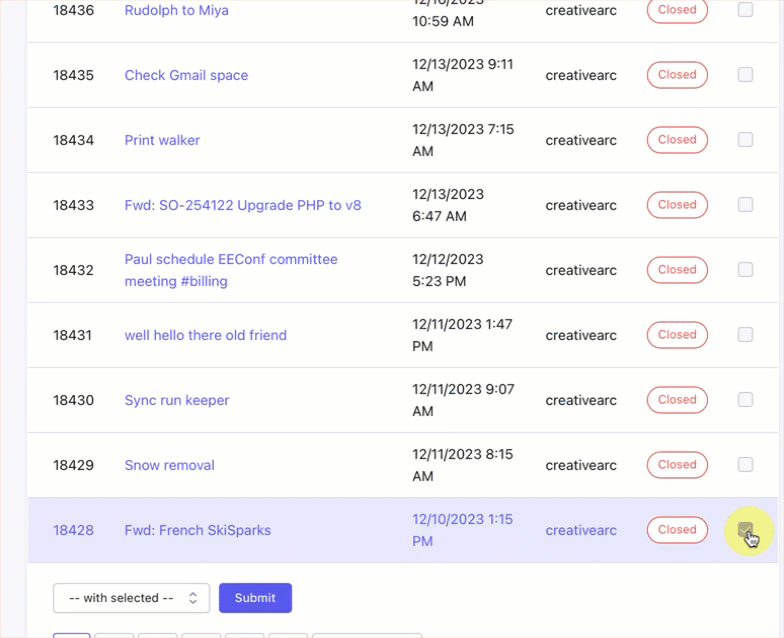Mark the Snow removal row checkbox
This screenshot has height=638, width=784.
[x=745, y=465]
